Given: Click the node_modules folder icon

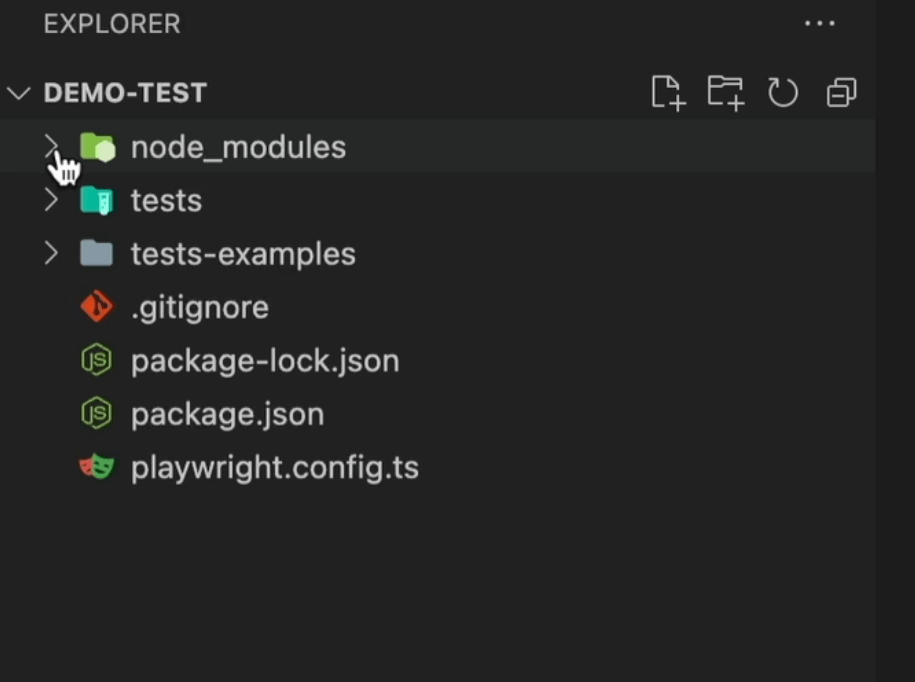Looking at the screenshot, I should tap(97, 148).
